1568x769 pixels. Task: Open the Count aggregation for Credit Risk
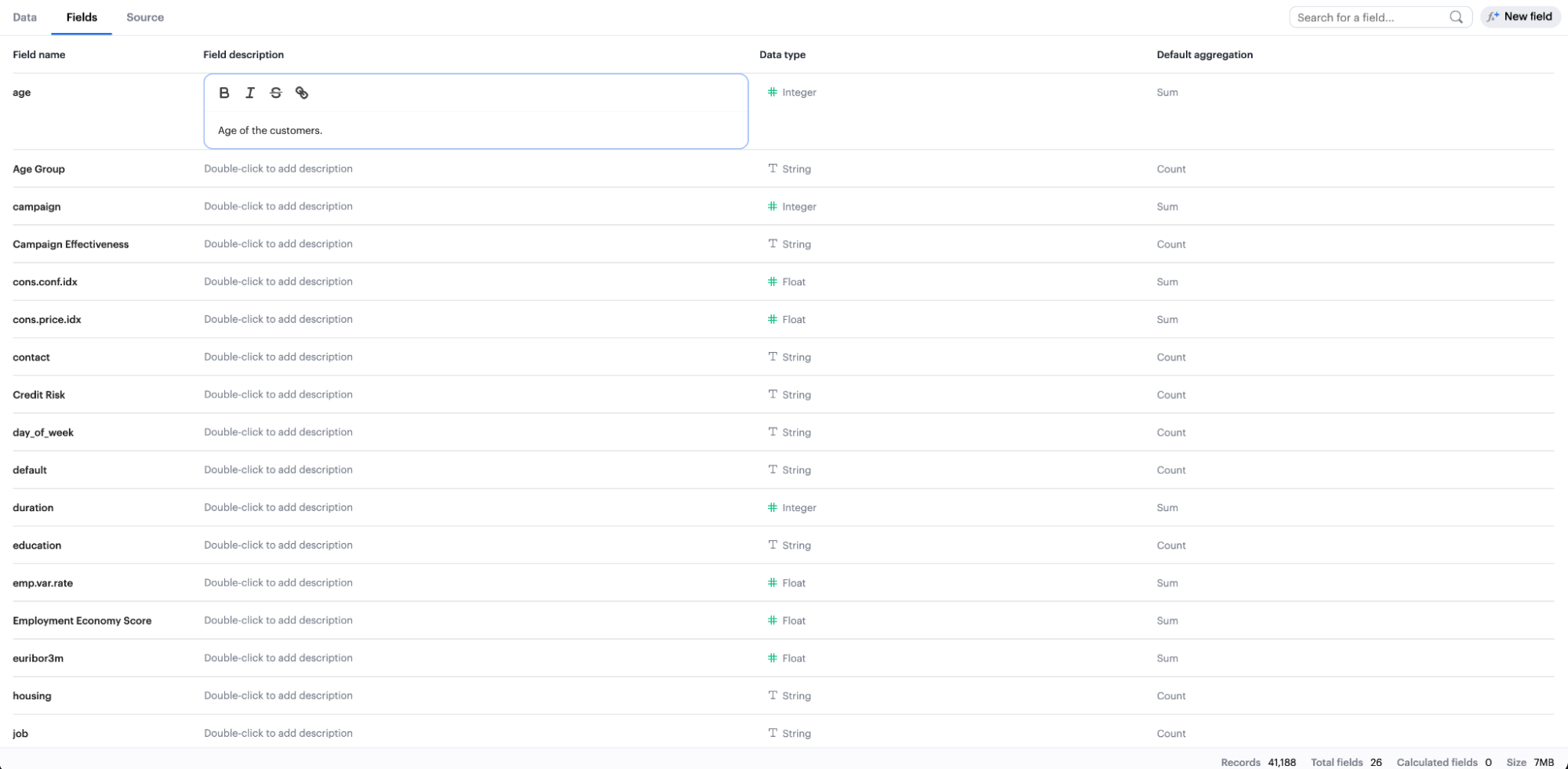tap(1171, 395)
